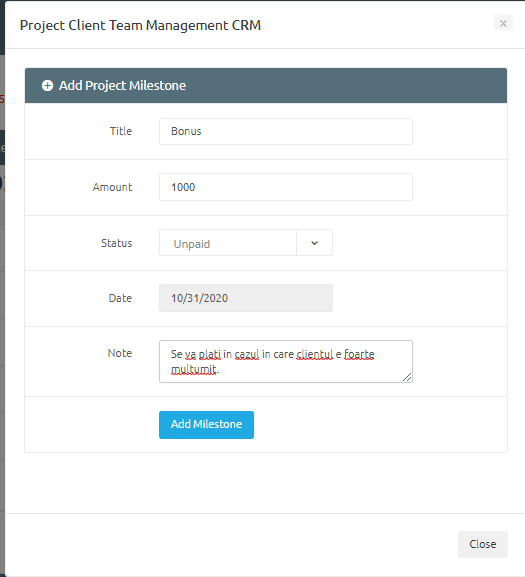Click the Amount field label
This screenshot has width=525, height=577.
tap(113, 187)
